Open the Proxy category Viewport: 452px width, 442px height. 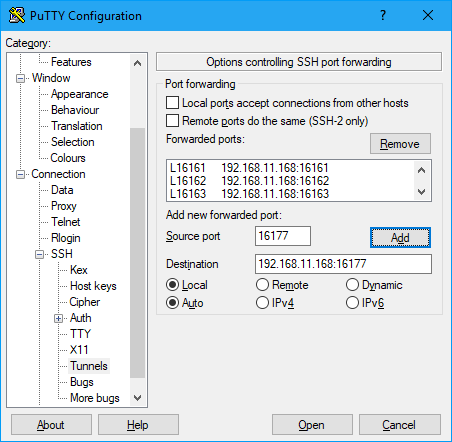[64, 206]
